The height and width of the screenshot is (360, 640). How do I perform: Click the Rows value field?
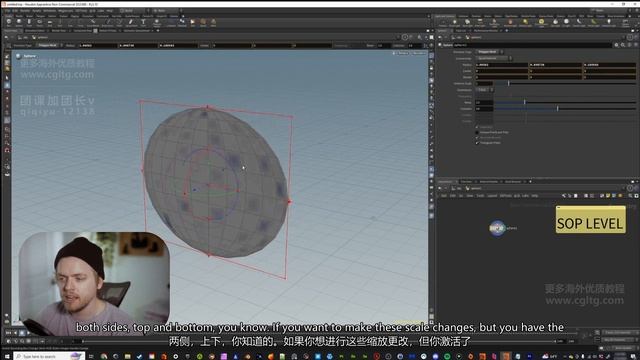[x=484, y=102]
